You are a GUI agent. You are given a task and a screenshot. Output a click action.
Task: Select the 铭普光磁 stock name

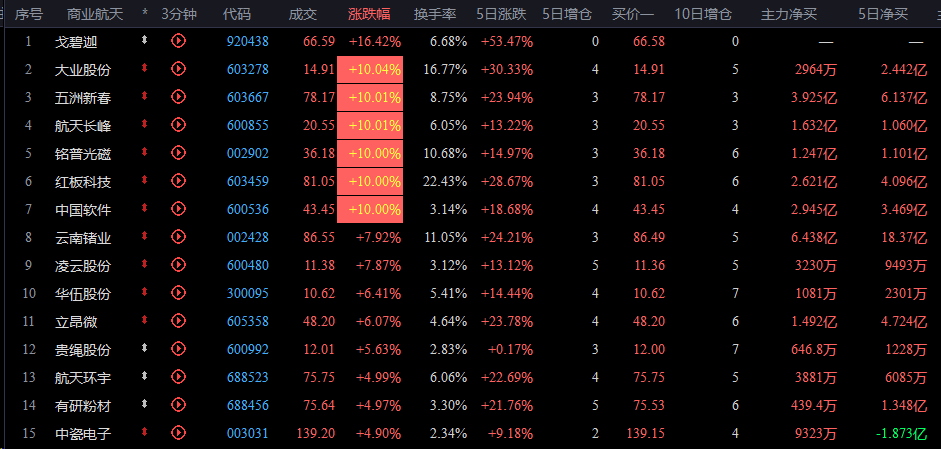click(83, 154)
